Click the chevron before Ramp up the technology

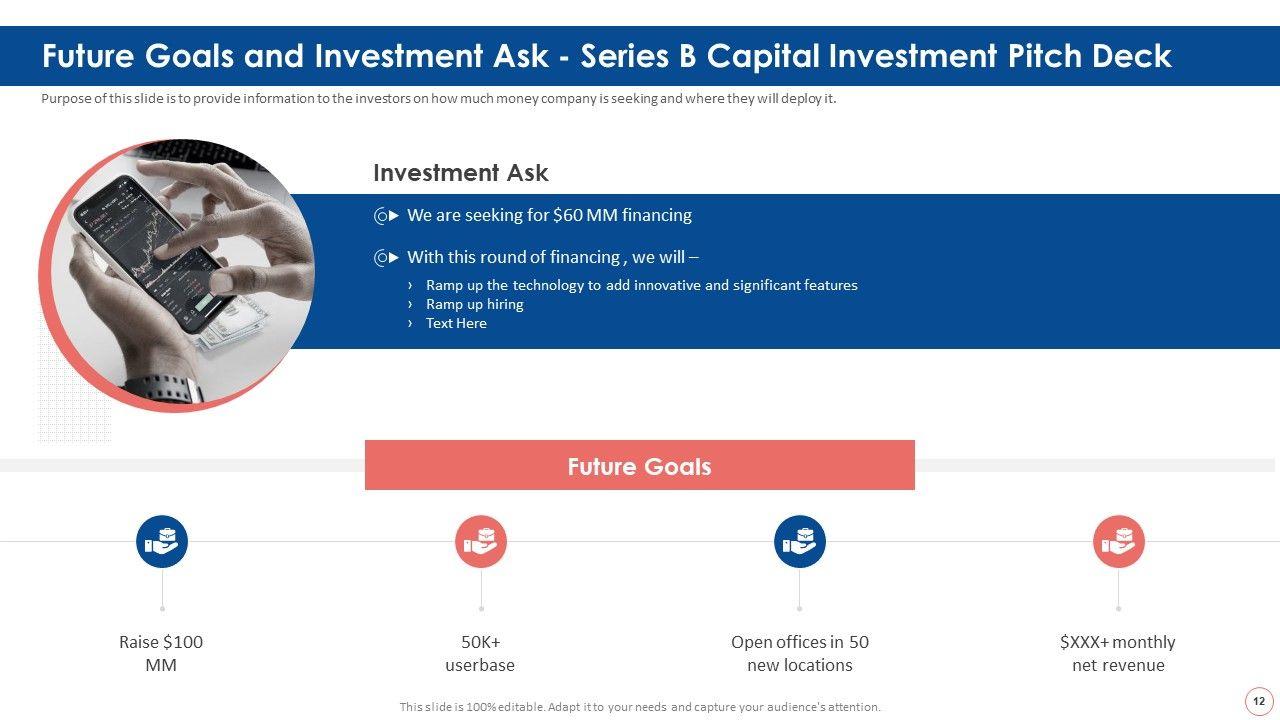pos(411,286)
